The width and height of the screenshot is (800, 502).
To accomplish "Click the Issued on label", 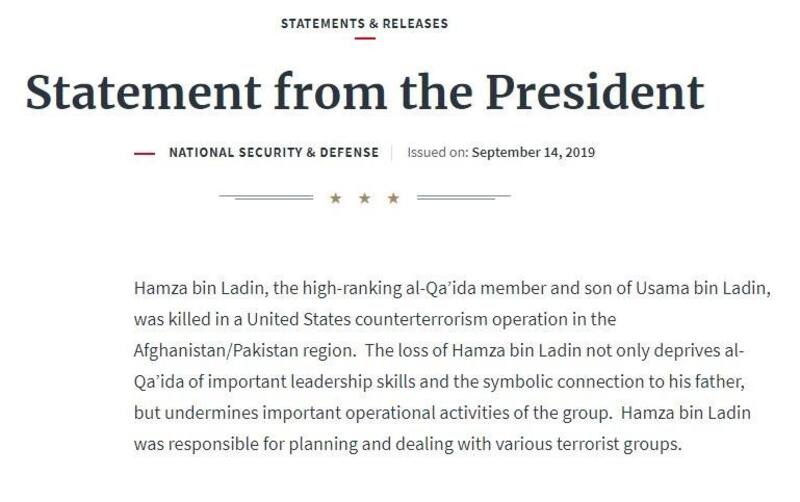I will [x=437, y=153].
